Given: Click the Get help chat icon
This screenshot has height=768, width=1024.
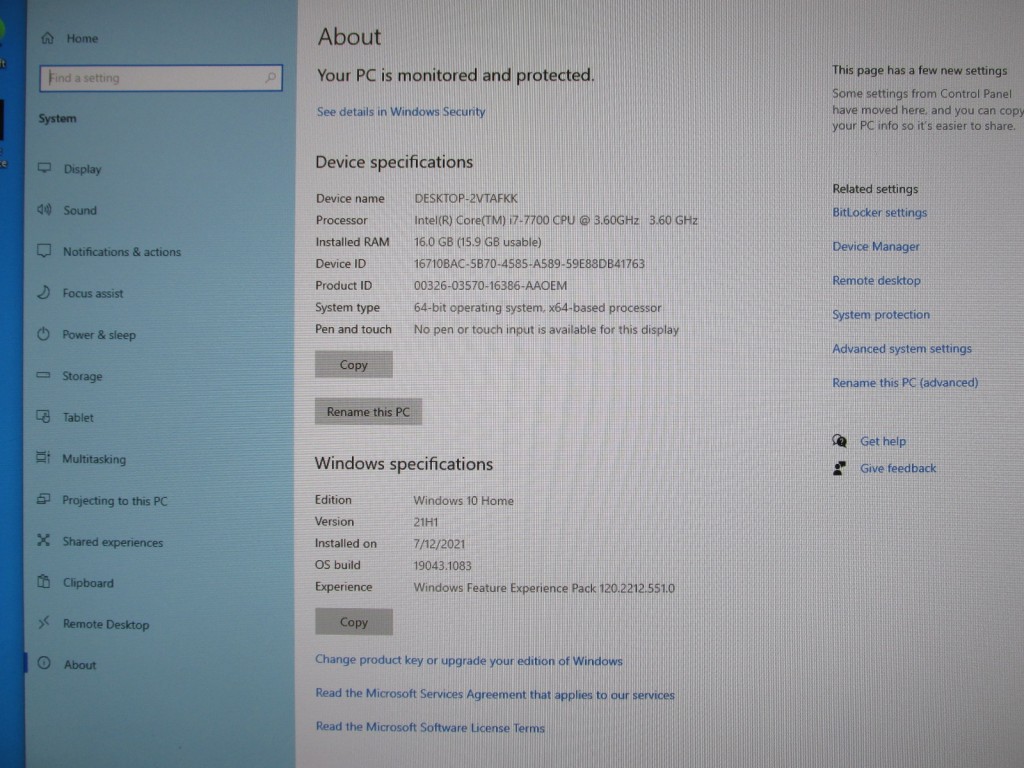Looking at the screenshot, I should coord(840,441).
